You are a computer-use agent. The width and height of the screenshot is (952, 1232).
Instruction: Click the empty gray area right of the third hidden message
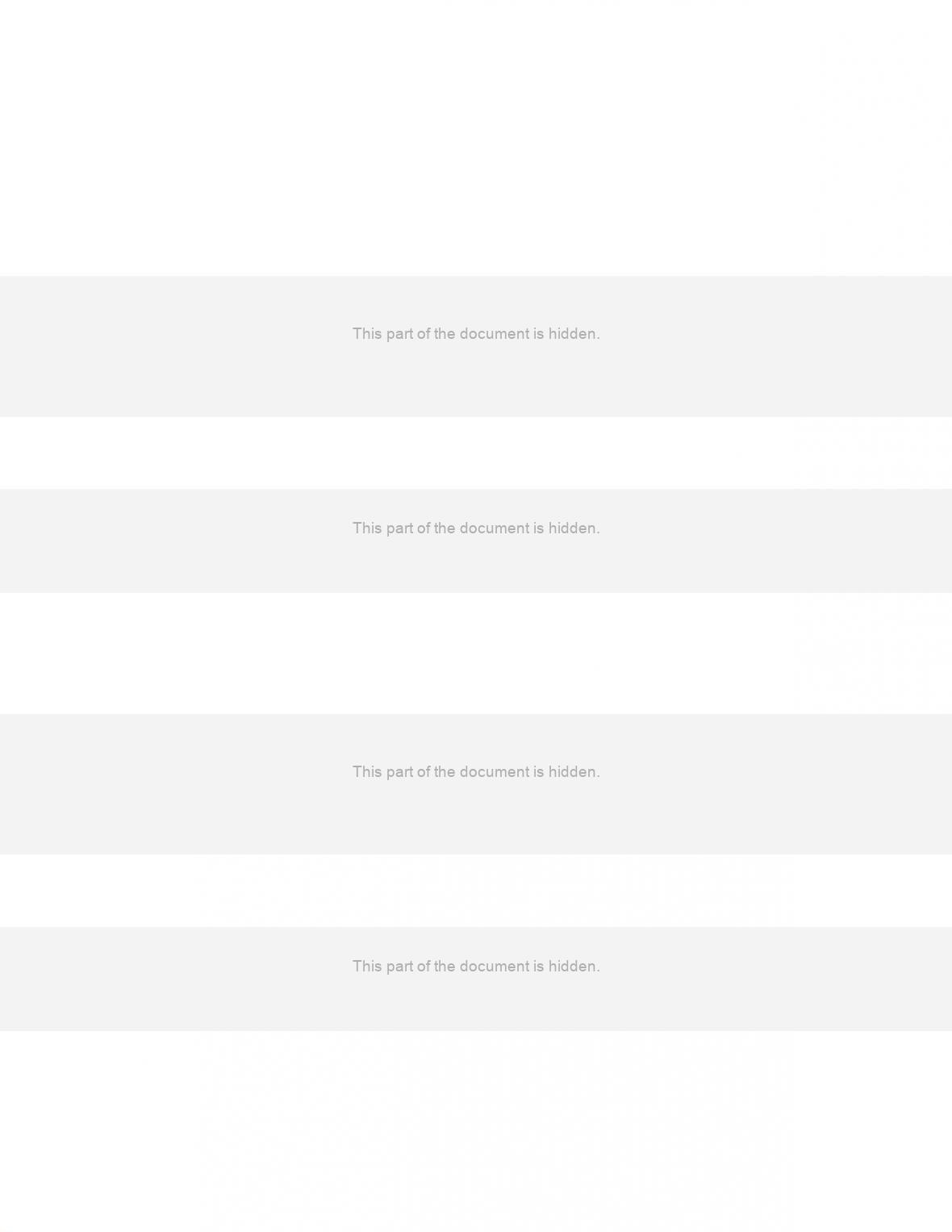(x=776, y=784)
